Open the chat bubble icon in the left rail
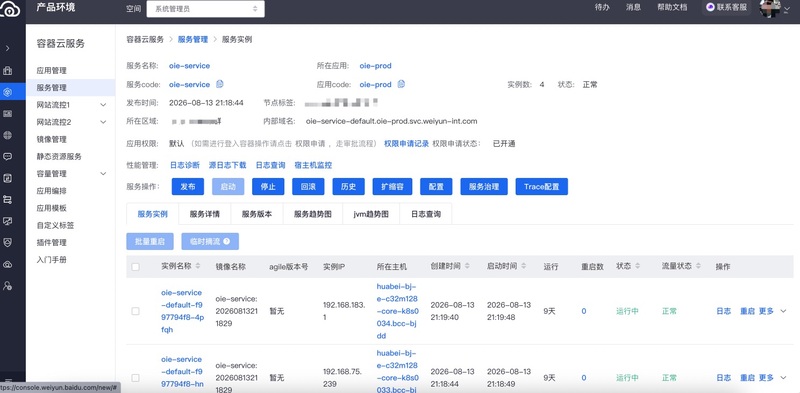This screenshot has width=800, height=393. 7,157
